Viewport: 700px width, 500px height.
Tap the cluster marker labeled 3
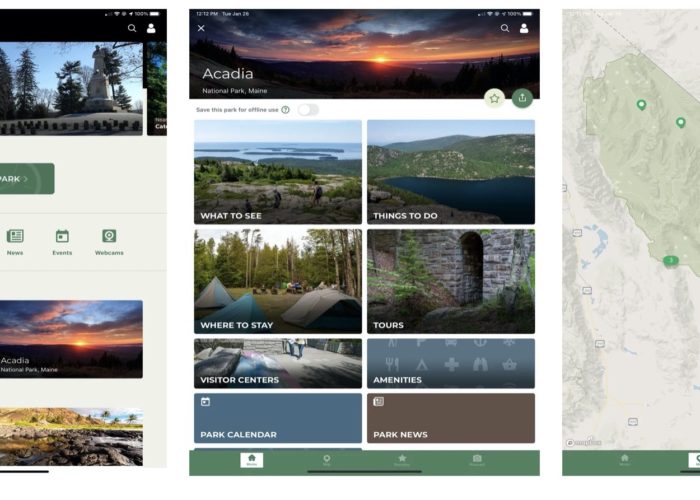[671, 261]
